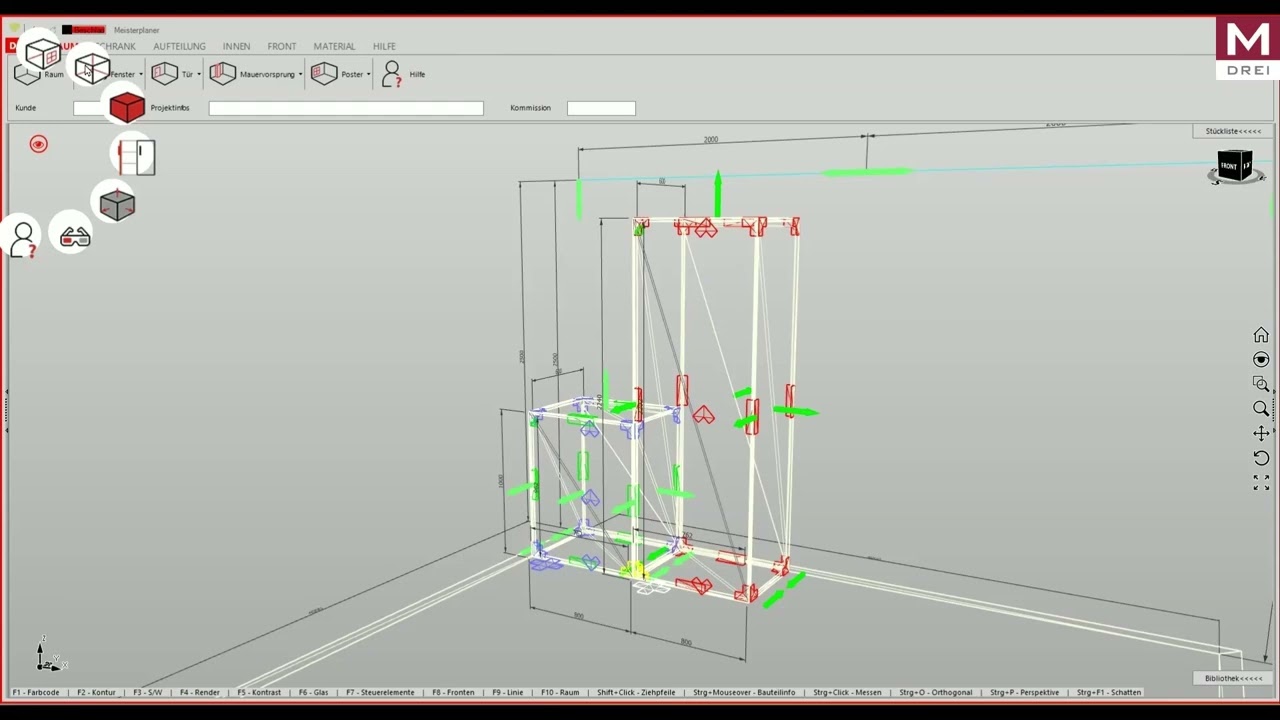
Task: Click the FRONT view cube navigator
Action: point(1235,166)
